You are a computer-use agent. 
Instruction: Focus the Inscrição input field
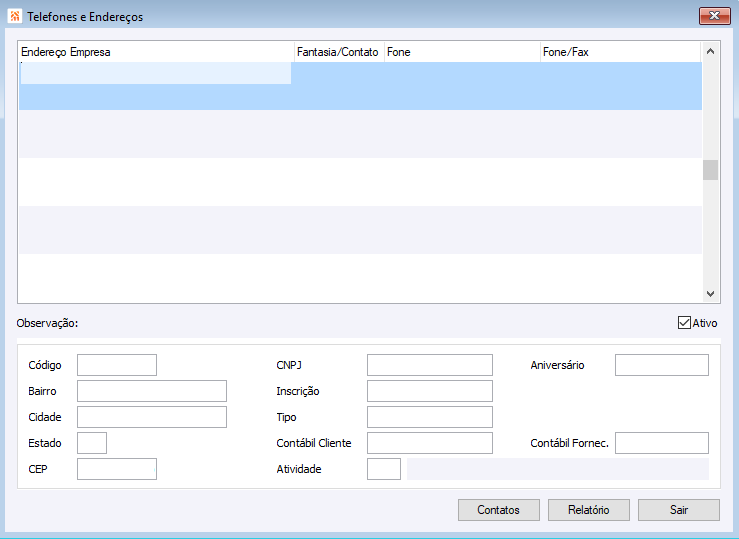point(430,391)
